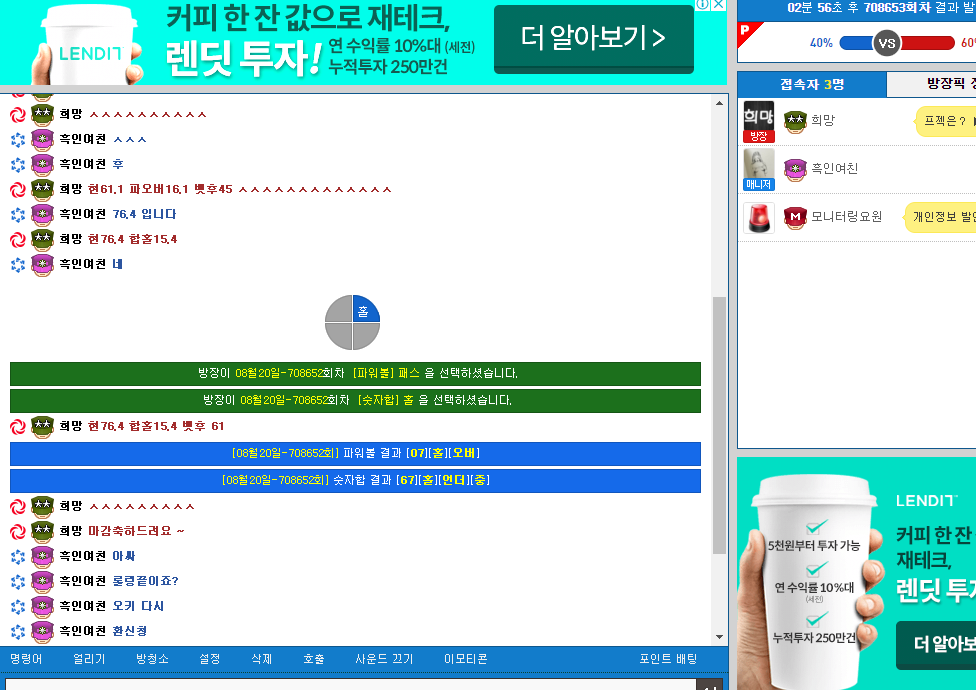Click the 더 알아보 button on the right-side ad
This screenshot has height=690, width=976.
[936, 645]
